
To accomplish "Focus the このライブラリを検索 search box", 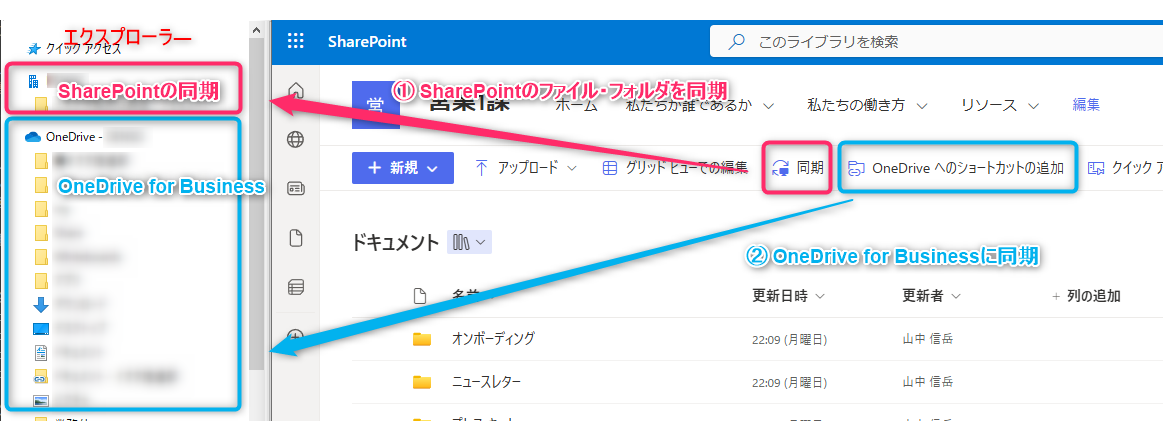I will (x=936, y=42).
